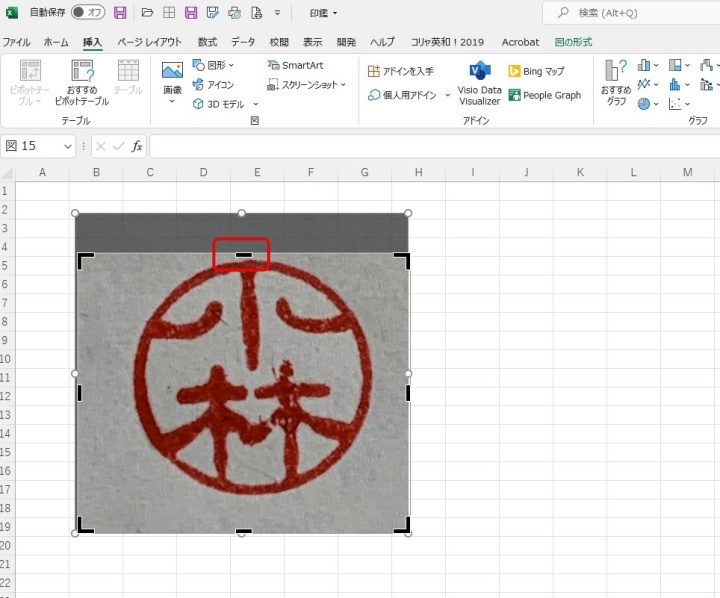Toggle the AutoSave switch
Image resolution: width=720 pixels, height=598 pixels.
click(88, 12)
